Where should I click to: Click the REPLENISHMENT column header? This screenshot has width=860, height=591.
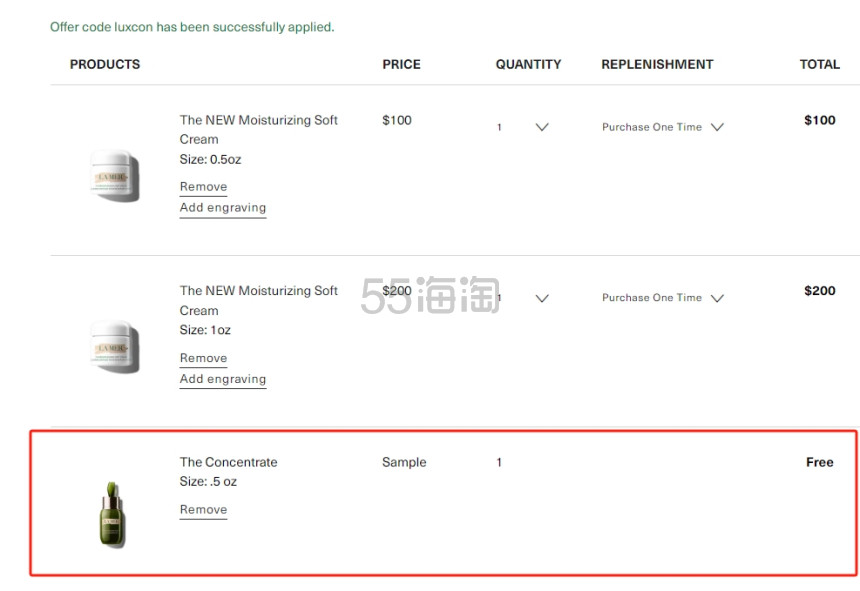(657, 64)
